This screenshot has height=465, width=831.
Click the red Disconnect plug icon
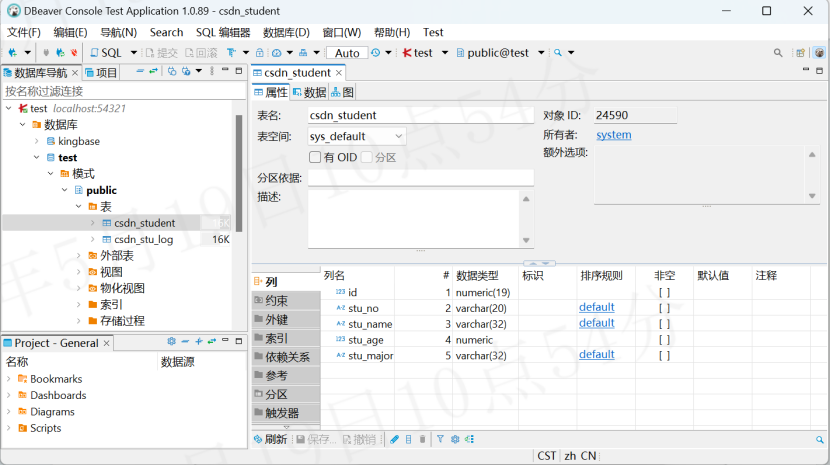(x=74, y=52)
